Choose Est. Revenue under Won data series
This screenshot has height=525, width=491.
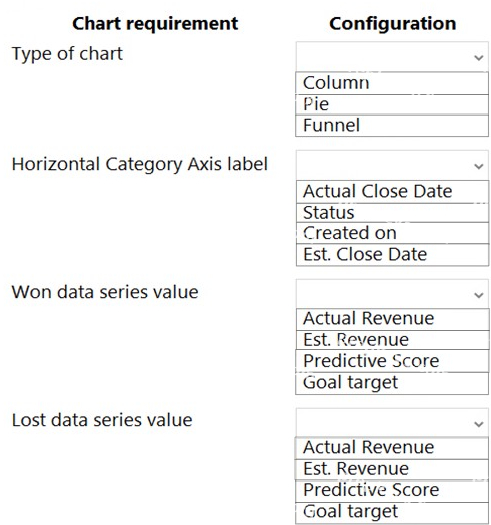tap(392, 340)
